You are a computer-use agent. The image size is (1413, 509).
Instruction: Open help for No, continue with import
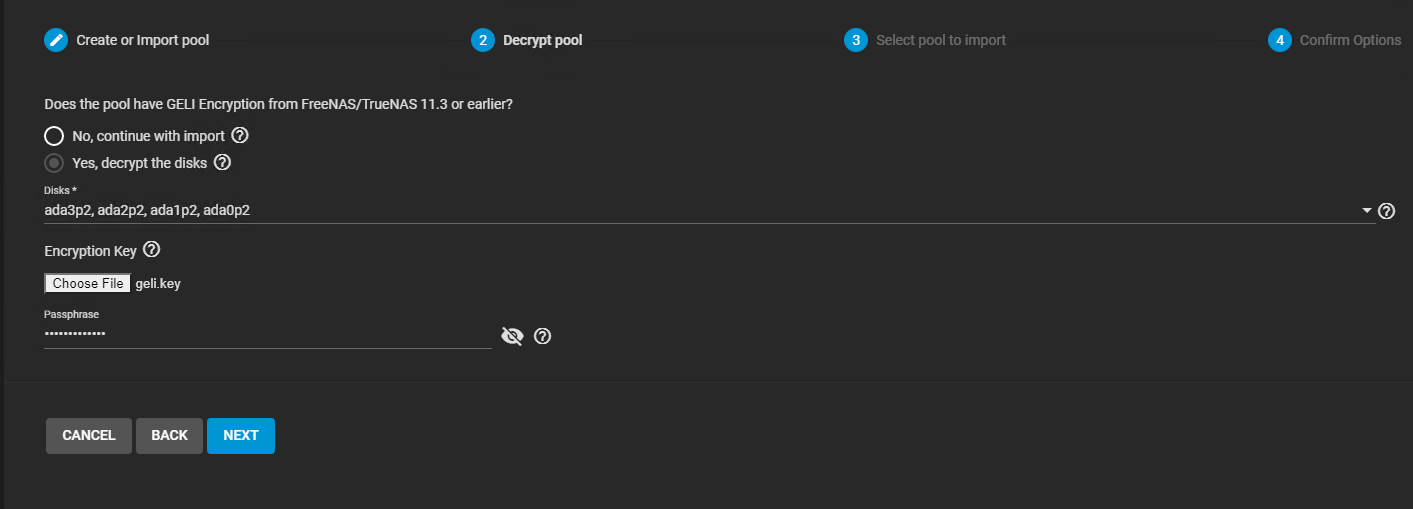tap(240, 135)
